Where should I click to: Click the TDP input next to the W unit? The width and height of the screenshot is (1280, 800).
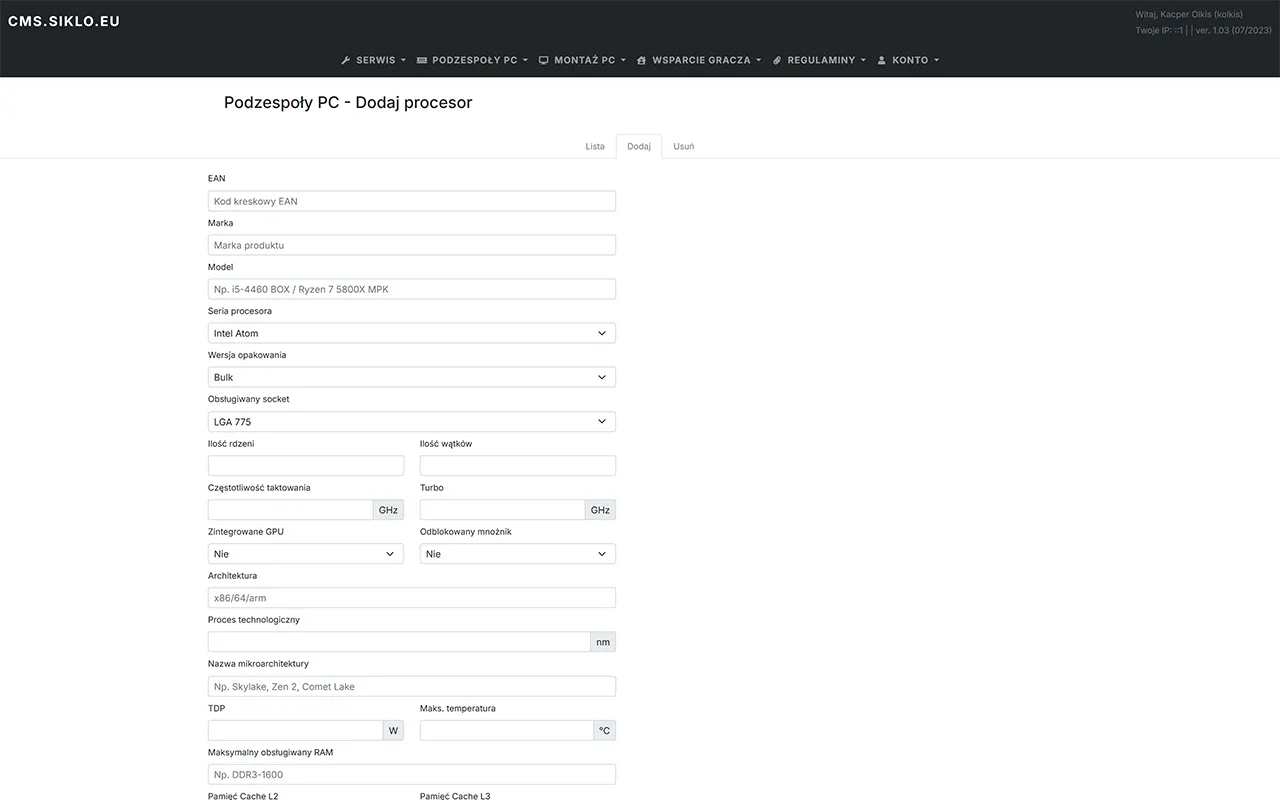click(x=295, y=730)
